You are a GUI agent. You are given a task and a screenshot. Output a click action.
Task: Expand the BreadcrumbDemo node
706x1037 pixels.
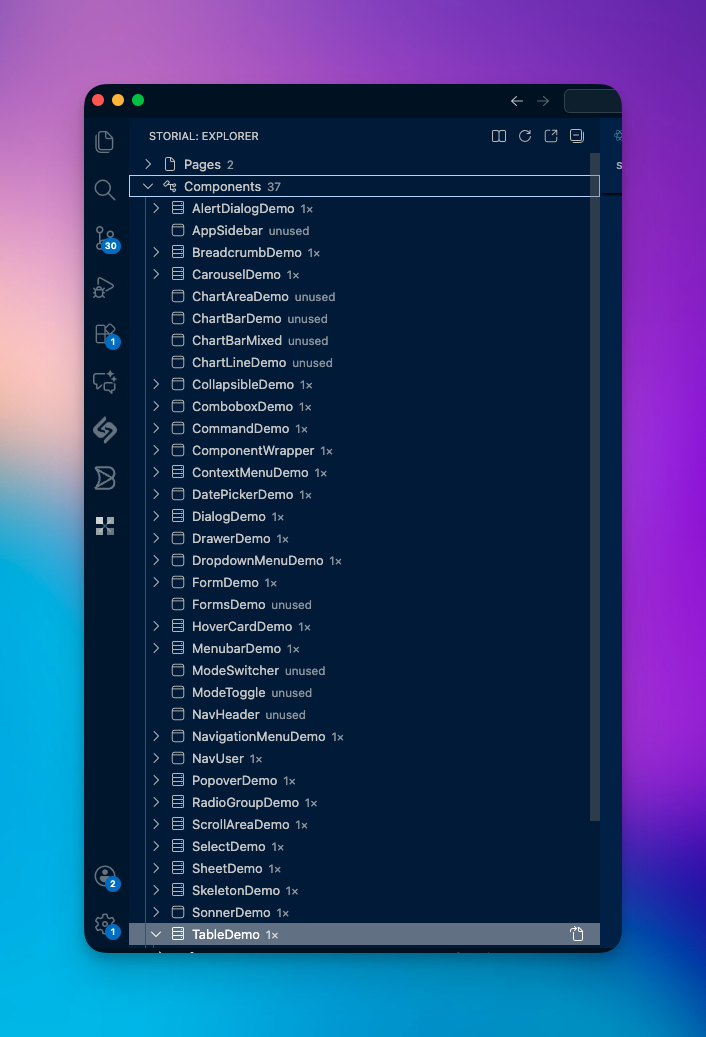156,252
